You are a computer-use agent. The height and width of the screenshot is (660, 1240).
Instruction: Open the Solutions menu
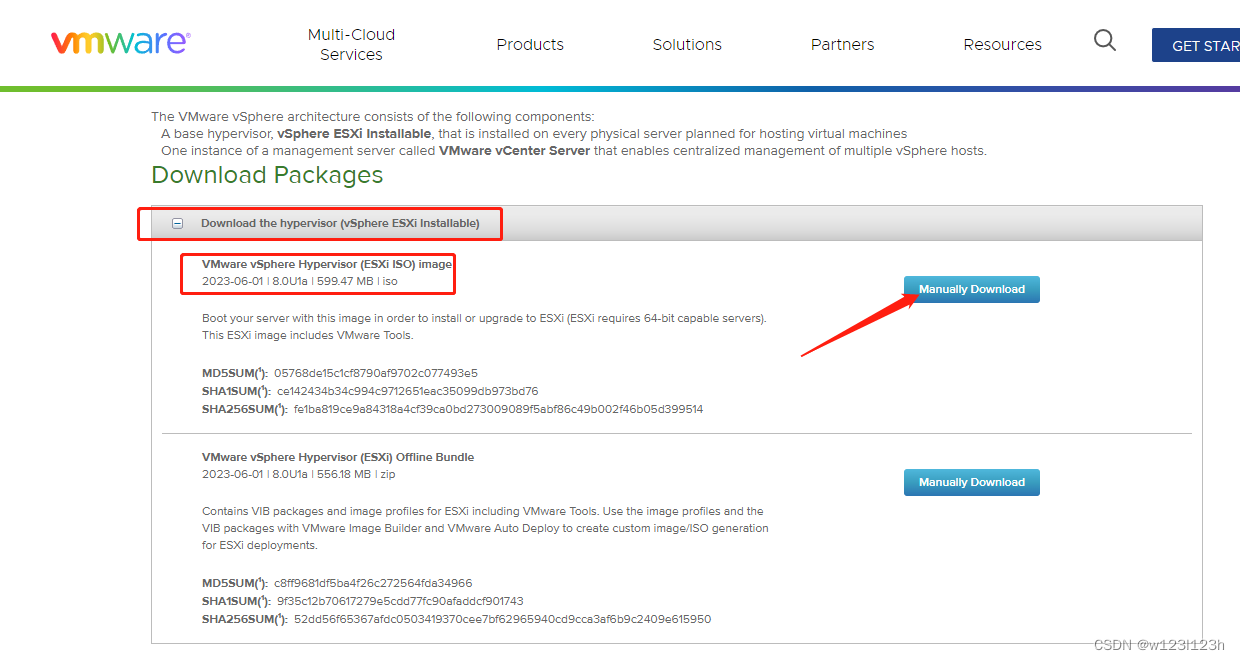(x=687, y=44)
